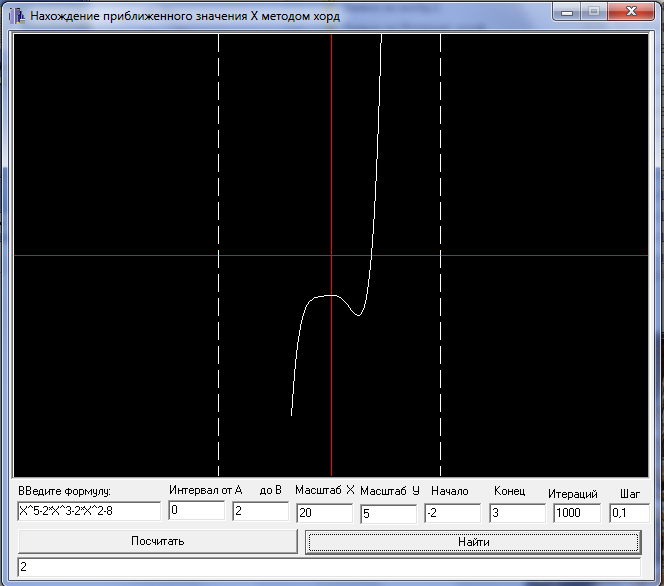This screenshot has height=586, width=664.
Task: Click the label 'Масштаб X'
Action: [325, 490]
